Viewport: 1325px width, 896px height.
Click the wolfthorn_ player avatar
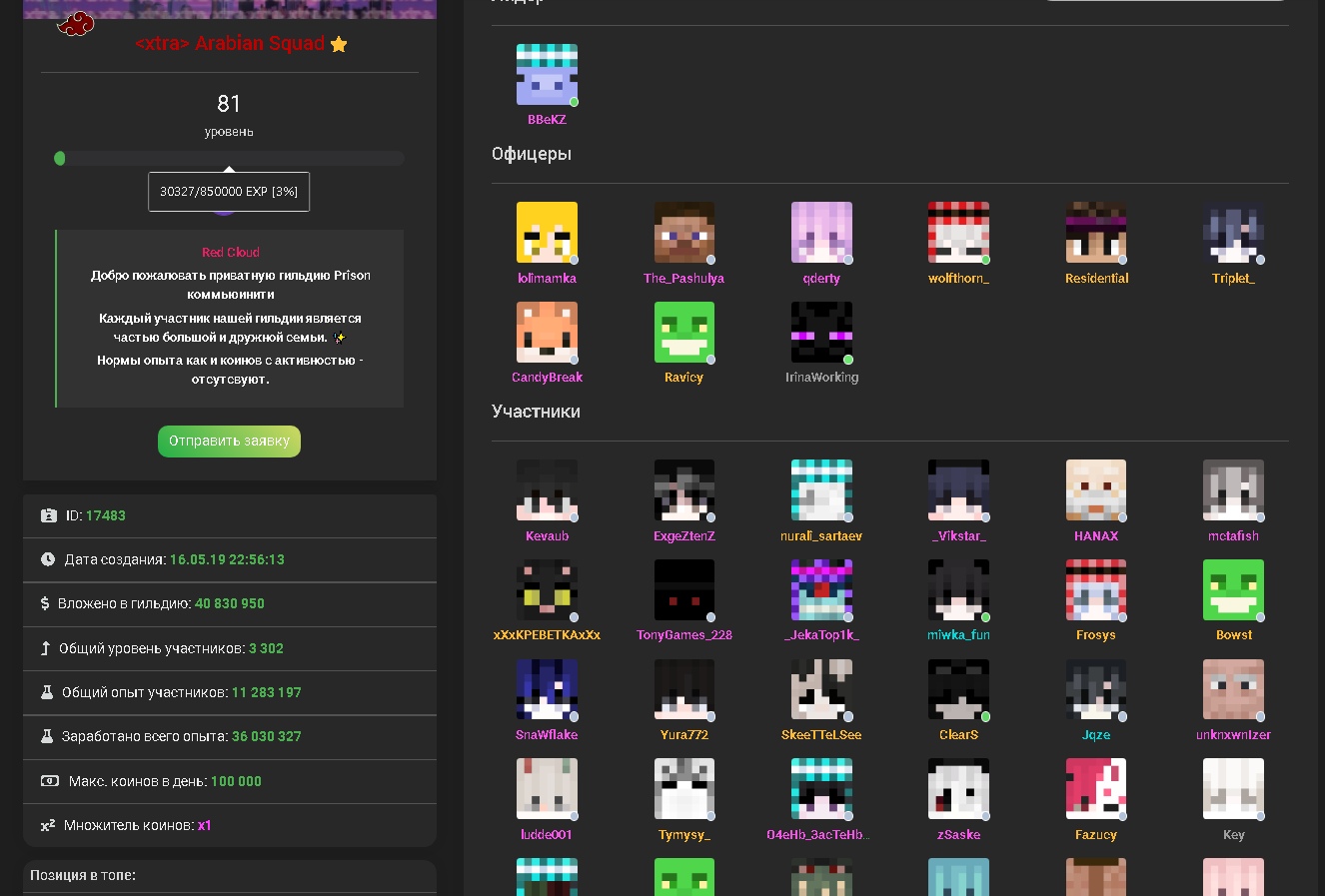pos(958,233)
